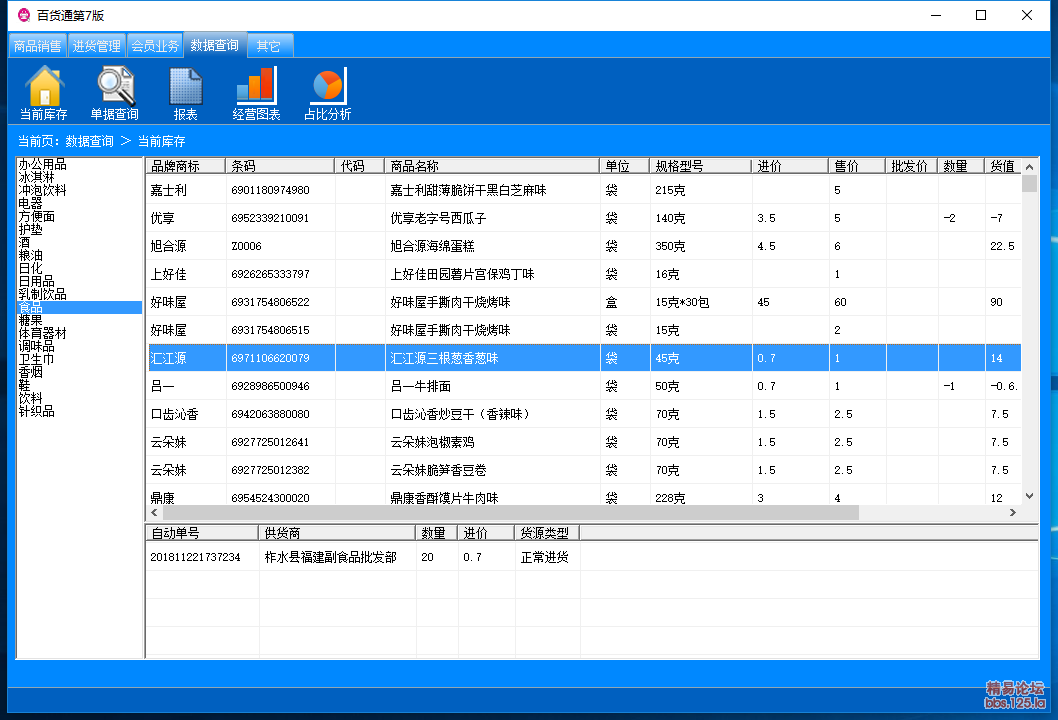Click the horizontal scrollbar left arrow
This screenshot has width=1058, height=720.
pyautogui.click(x=155, y=513)
